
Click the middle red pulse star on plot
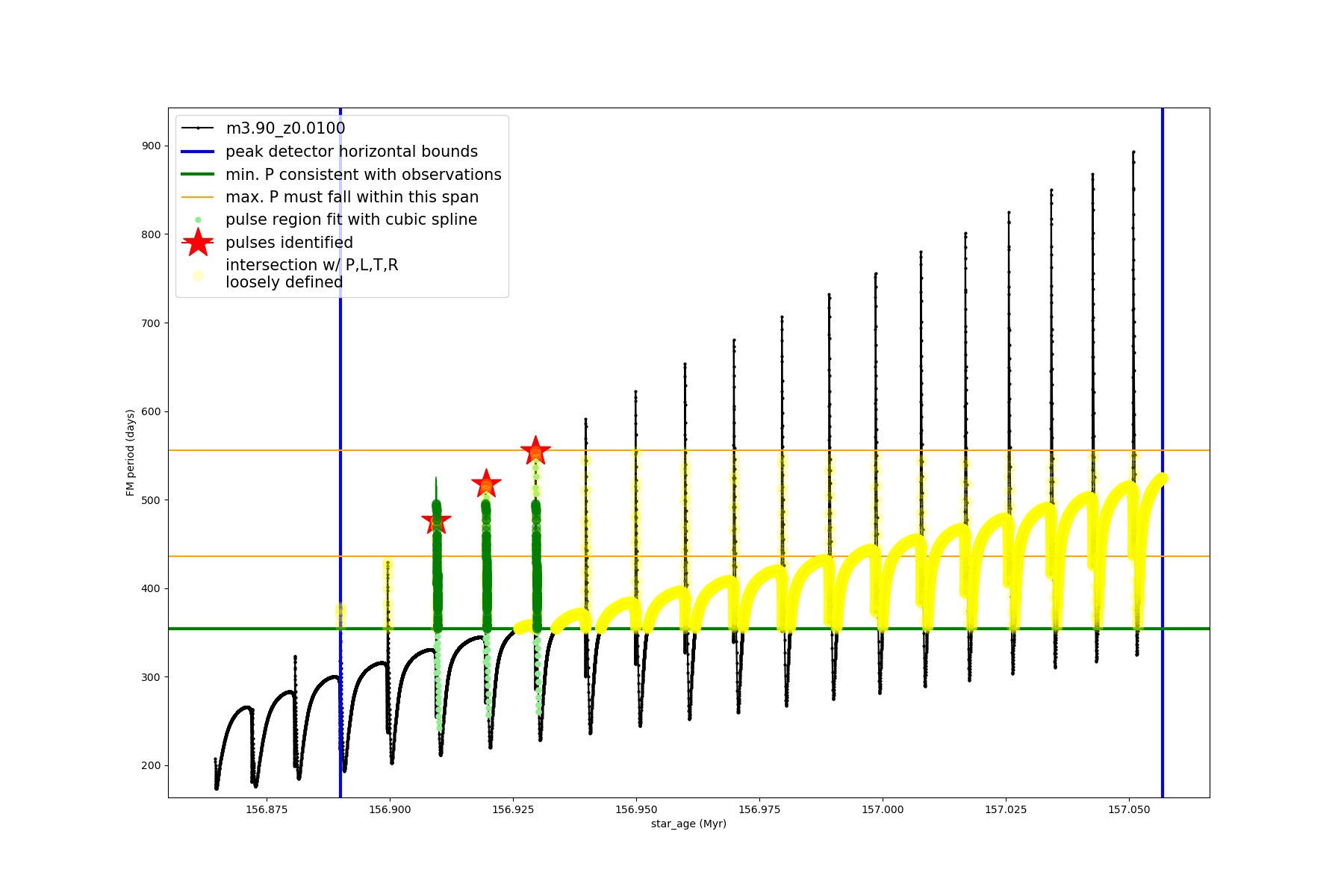[486, 485]
